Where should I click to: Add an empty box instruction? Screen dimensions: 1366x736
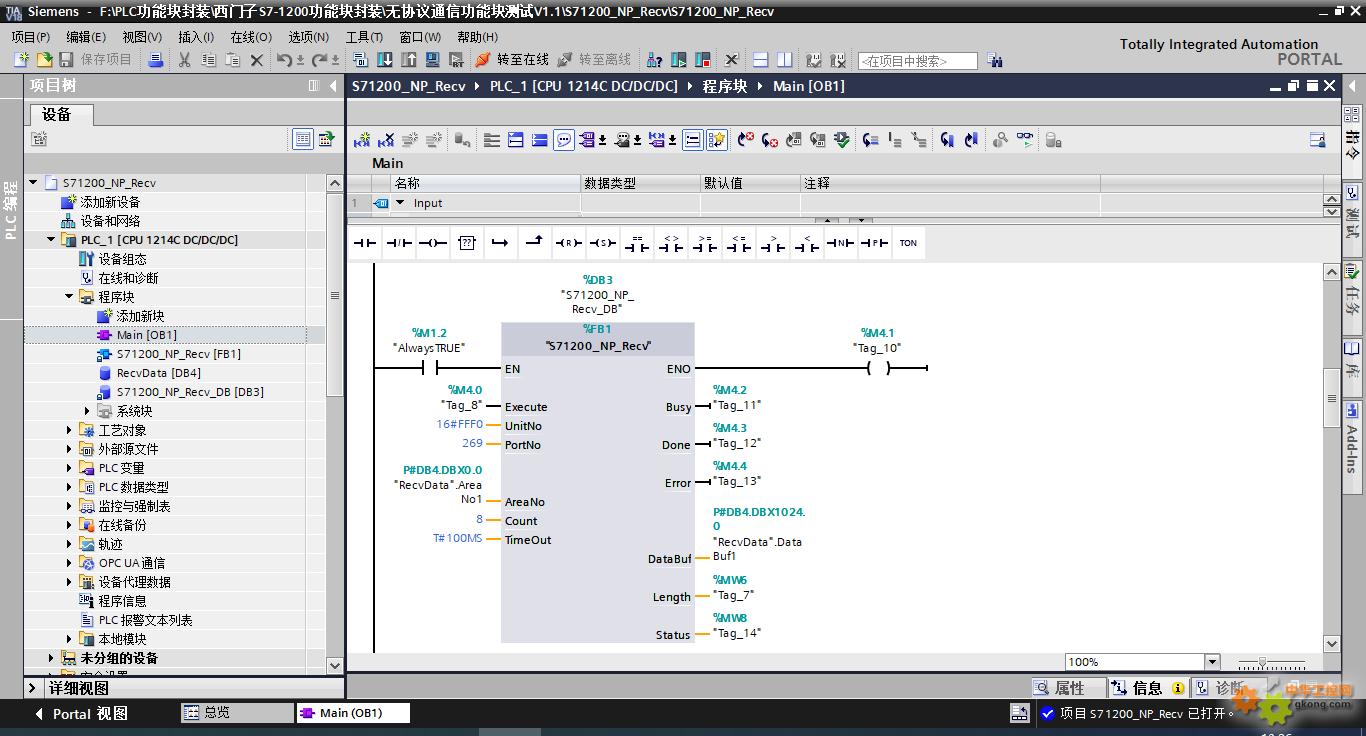point(466,243)
